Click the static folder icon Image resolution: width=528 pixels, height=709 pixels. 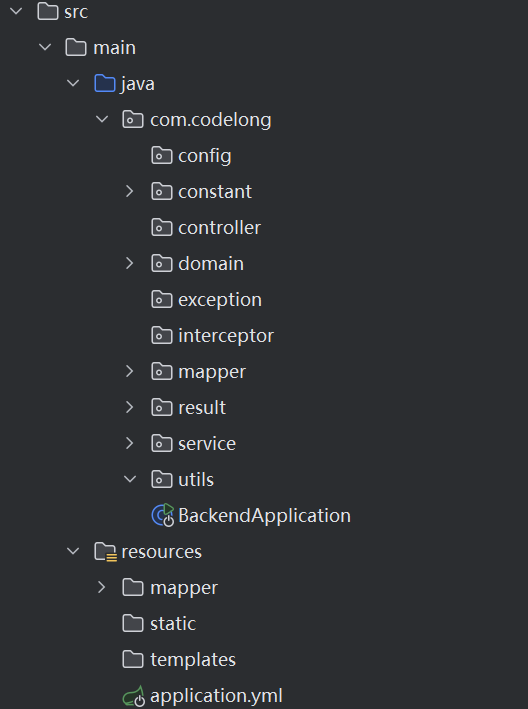click(x=133, y=624)
